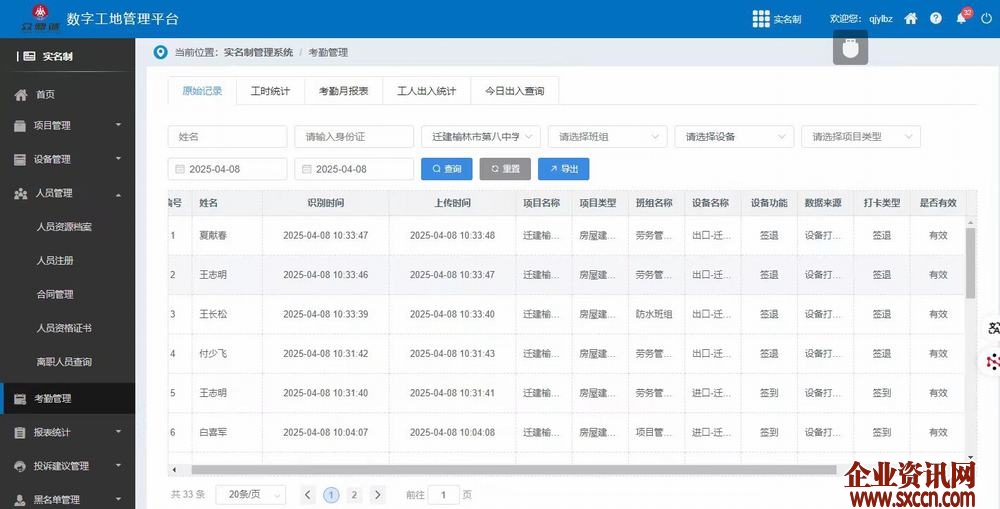Open 人员资格证书 submenu item
This screenshot has height=509, width=1000.
[x=64, y=328]
